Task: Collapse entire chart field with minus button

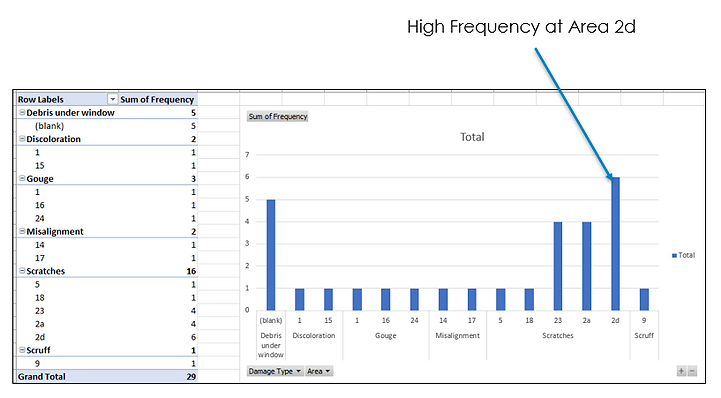Action: click(692, 371)
